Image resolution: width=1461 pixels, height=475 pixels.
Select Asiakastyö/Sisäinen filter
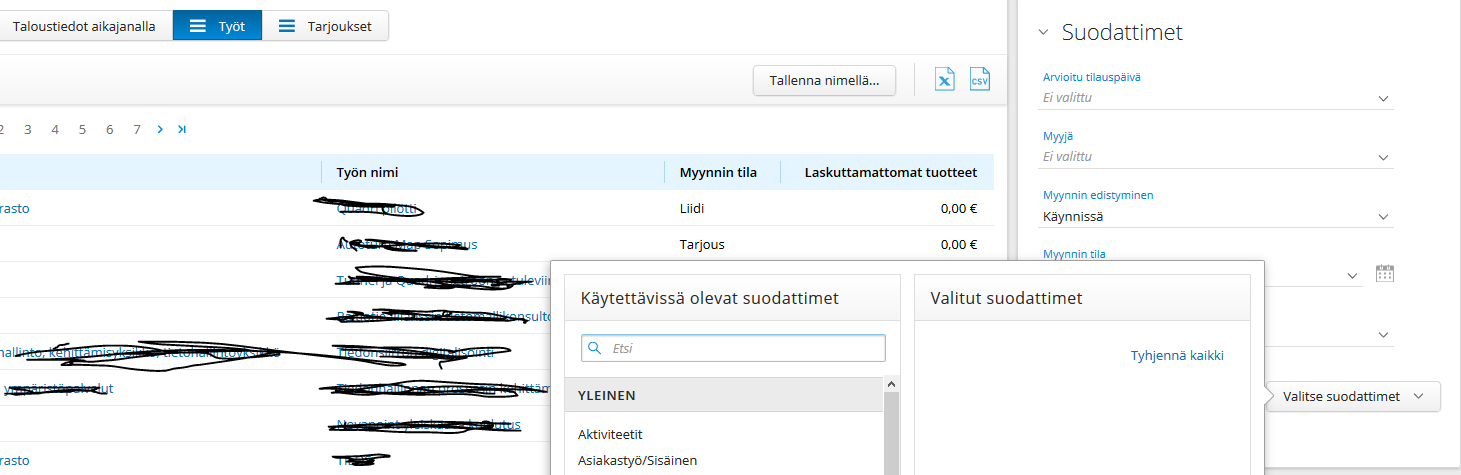click(x=637, y=460)
